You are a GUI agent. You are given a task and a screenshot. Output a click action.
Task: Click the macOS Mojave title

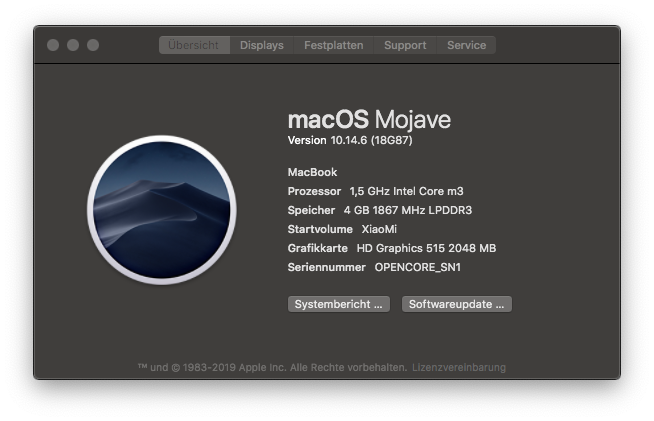[369, 120]
